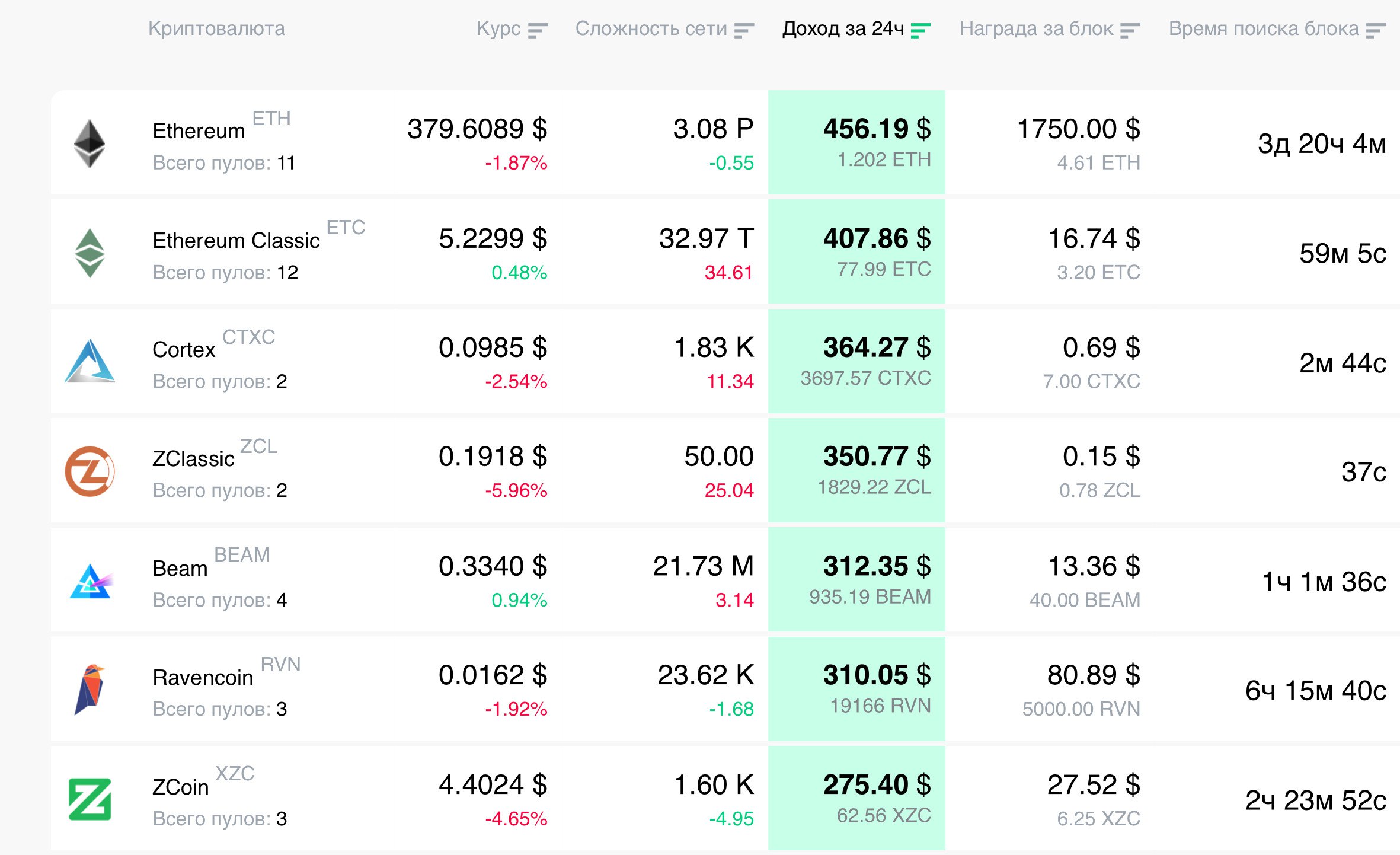The image size is (1400, 855).
Task: Click the block reward 80.89 $
Action: [x=1094, y=675]
